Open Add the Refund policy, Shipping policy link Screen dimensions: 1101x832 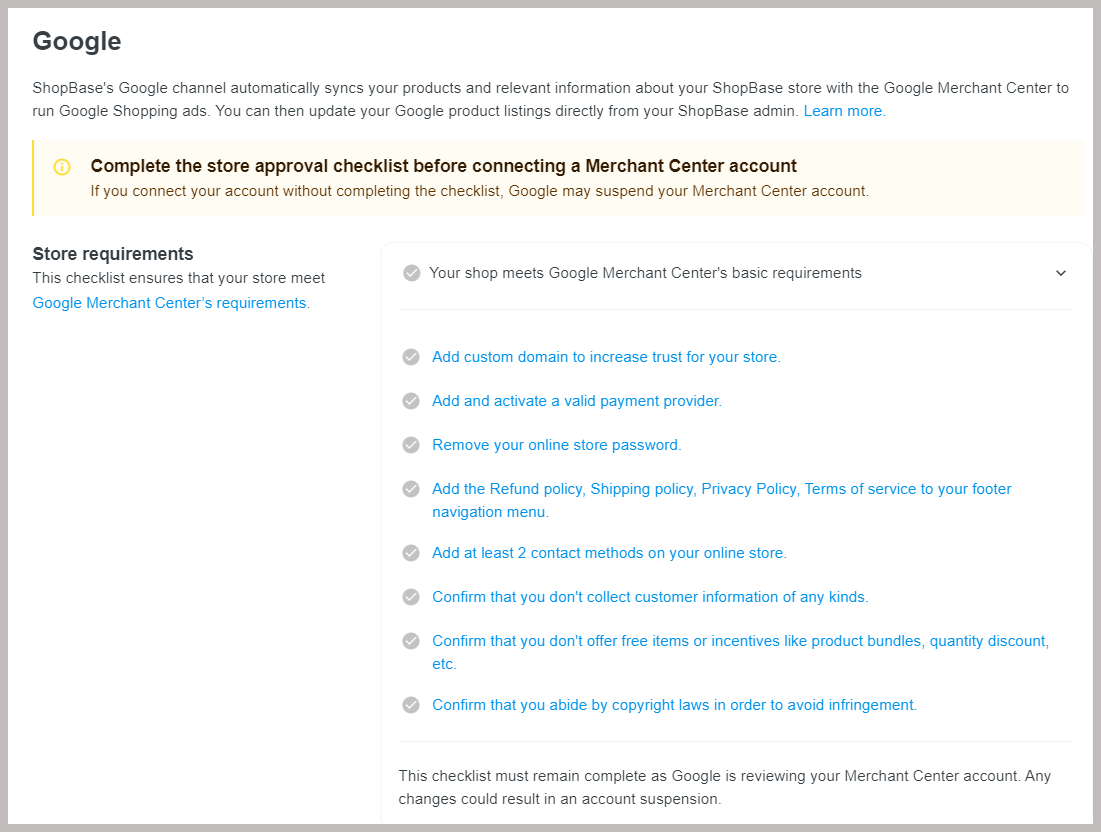coord(722,500)
